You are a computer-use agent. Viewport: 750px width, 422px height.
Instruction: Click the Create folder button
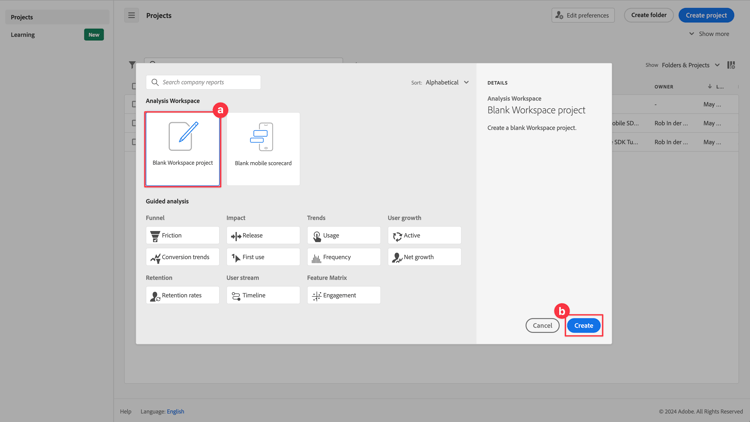pyautogui.click(x=649, y=15)
